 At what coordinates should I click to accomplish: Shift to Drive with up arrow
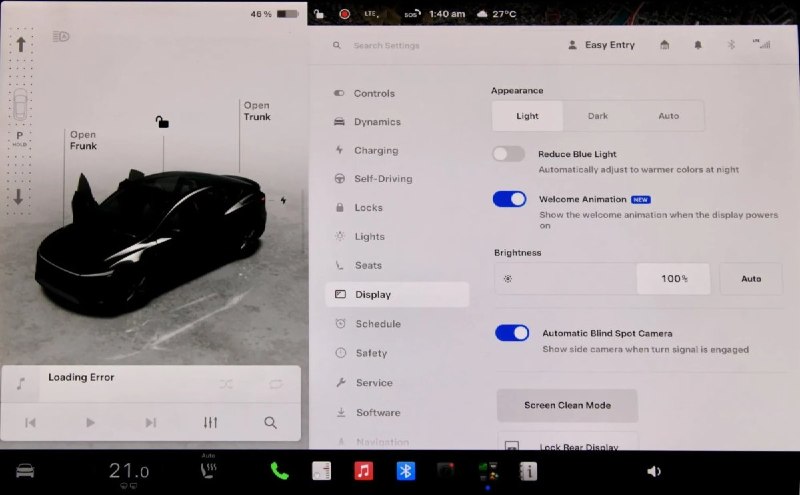coord(20,44)
